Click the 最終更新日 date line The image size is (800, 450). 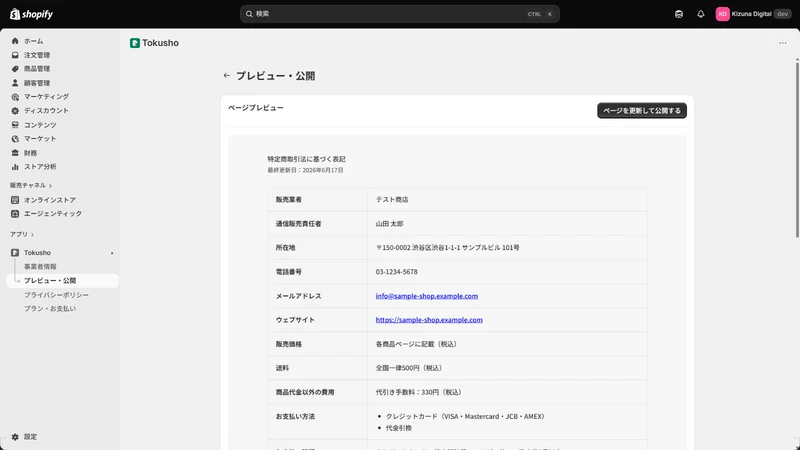(x=305, y=170)
